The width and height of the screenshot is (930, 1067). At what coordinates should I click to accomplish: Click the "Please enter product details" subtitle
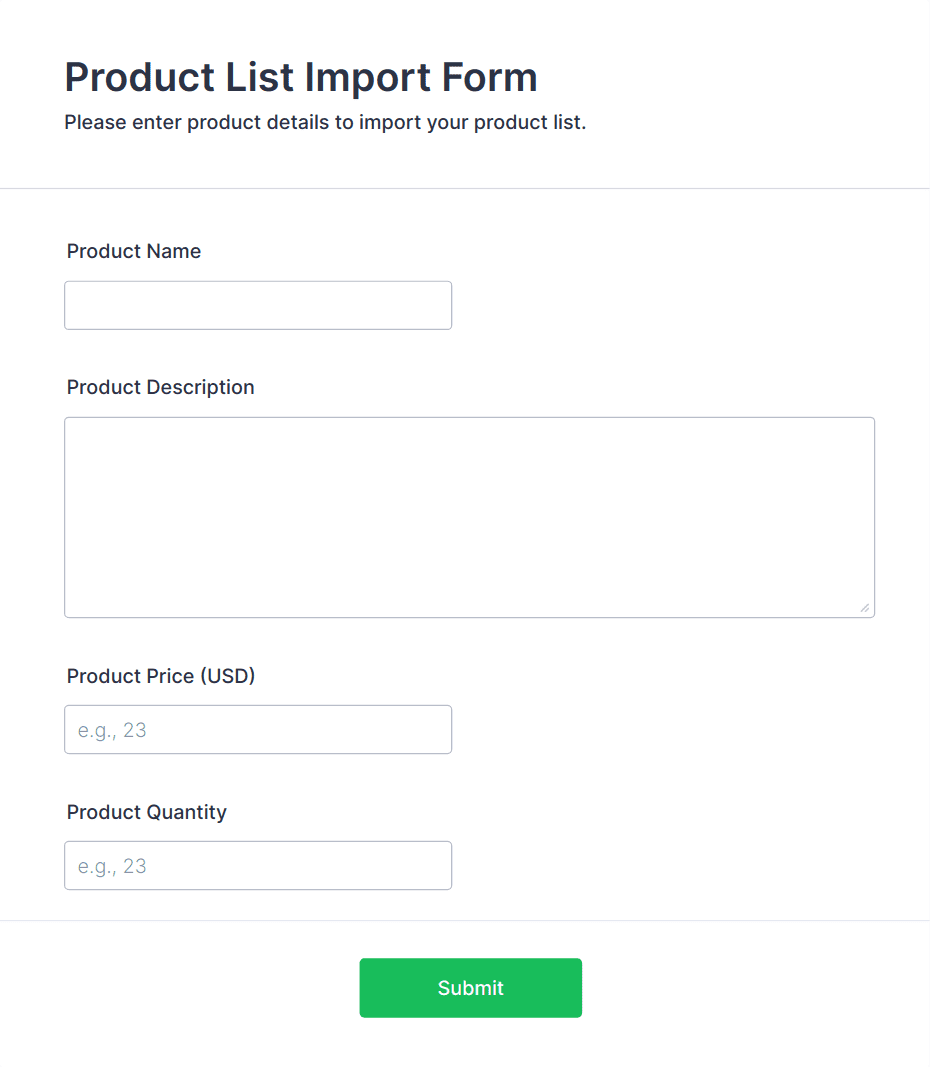[x=325, y=123]
